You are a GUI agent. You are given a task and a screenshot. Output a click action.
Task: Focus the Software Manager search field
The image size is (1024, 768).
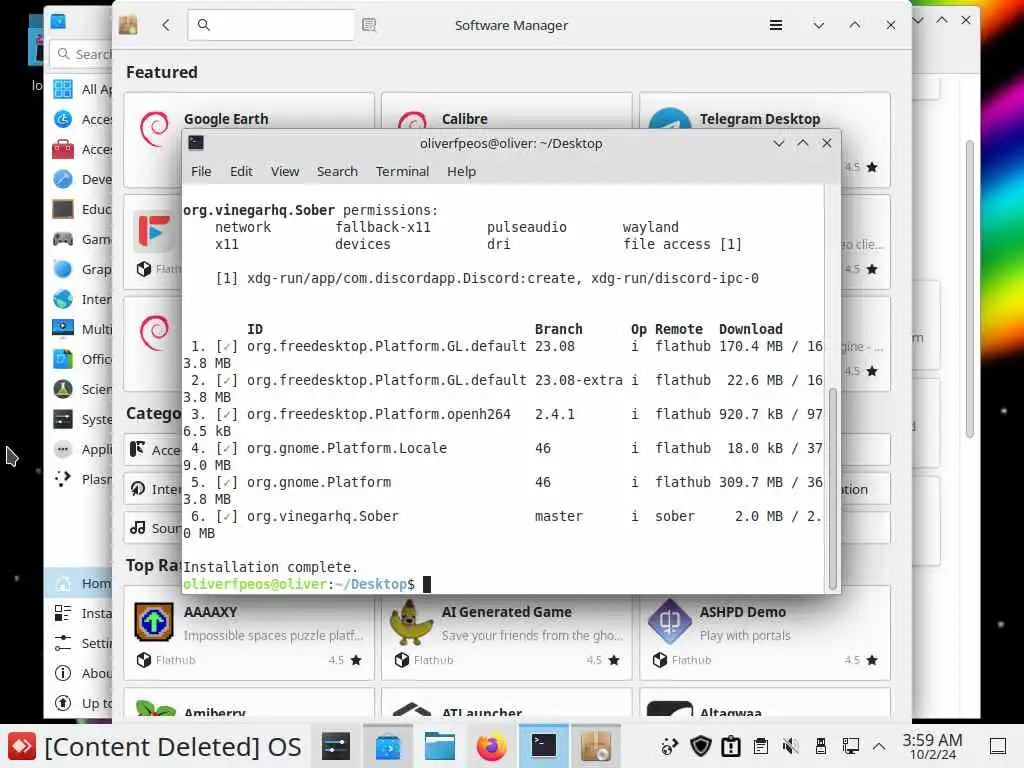271,25
